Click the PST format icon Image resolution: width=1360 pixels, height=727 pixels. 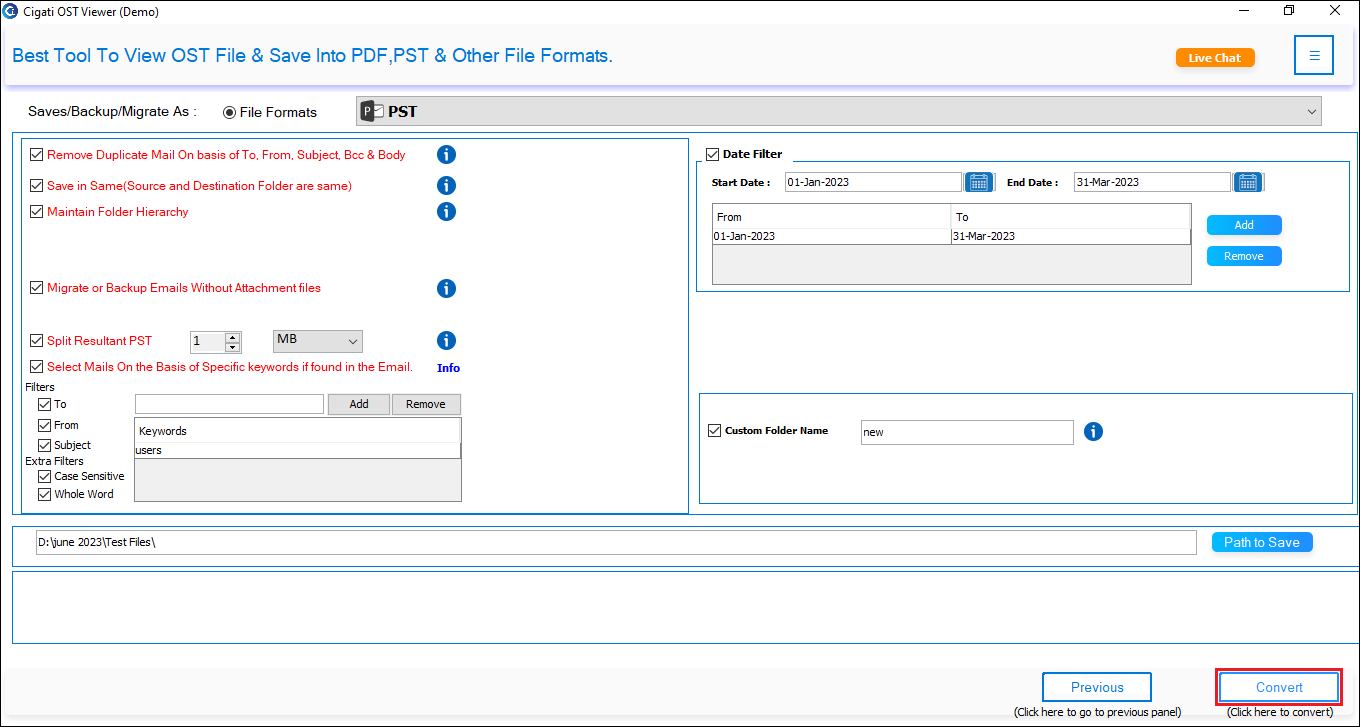[372, 111]
